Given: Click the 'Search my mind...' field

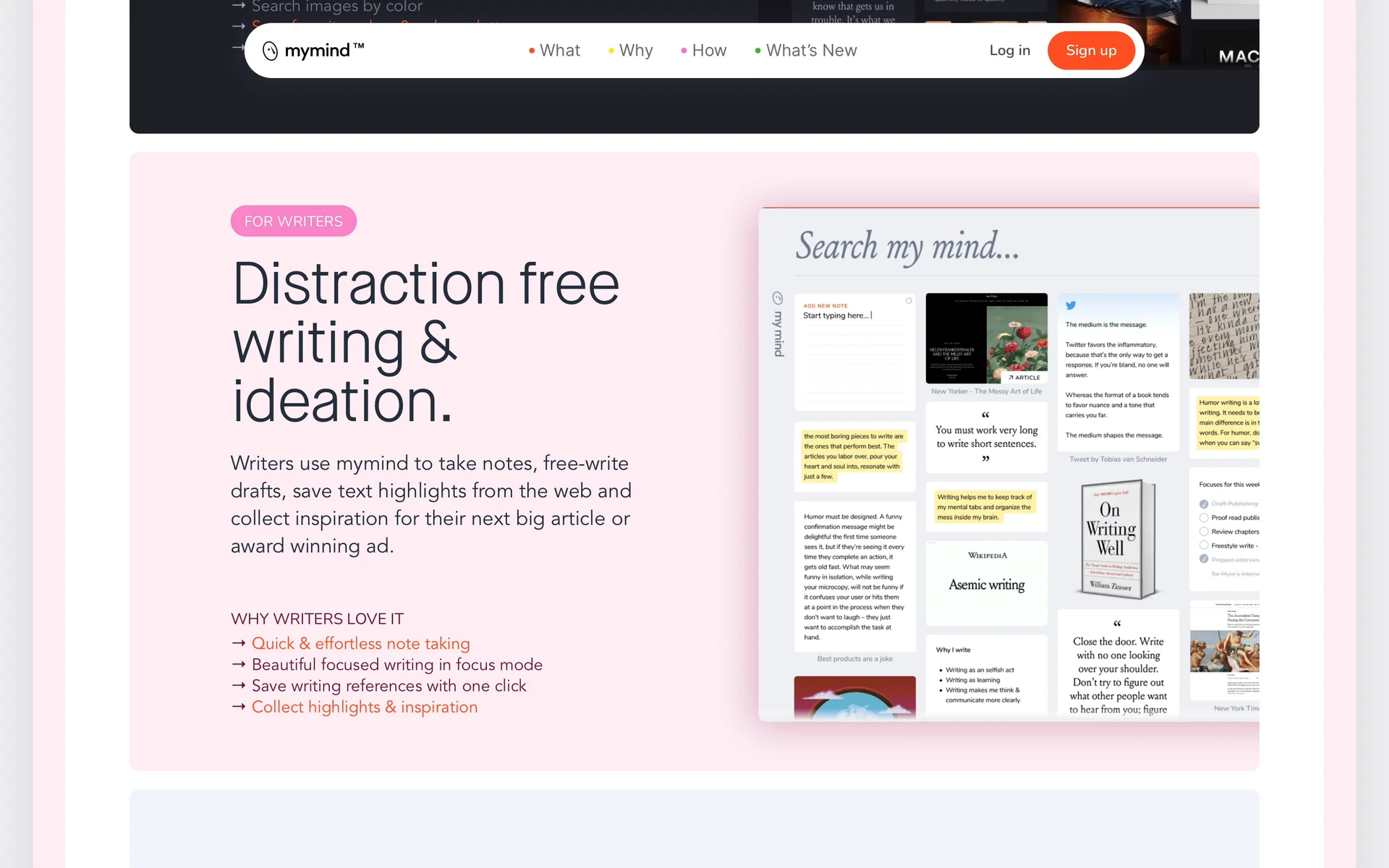Looking at the screenshot, I should coord(907,247).
